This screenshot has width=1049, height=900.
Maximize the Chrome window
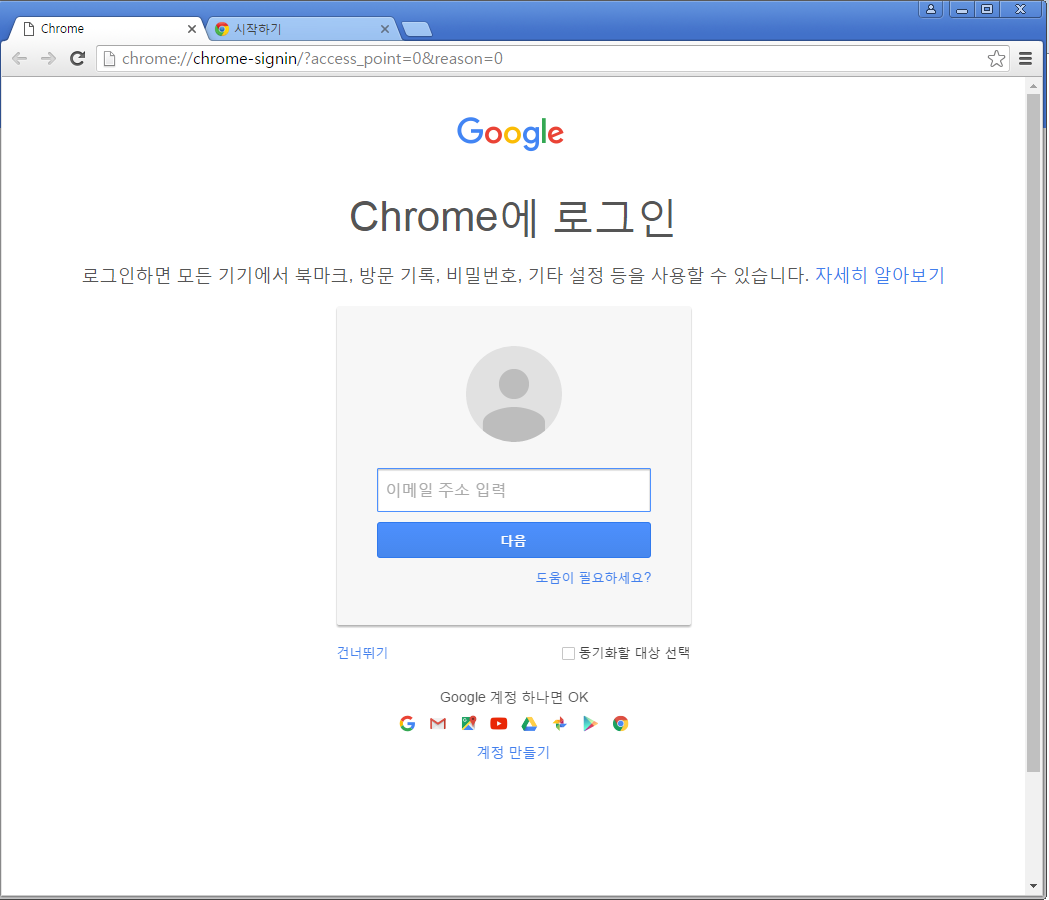pos(987,9)
